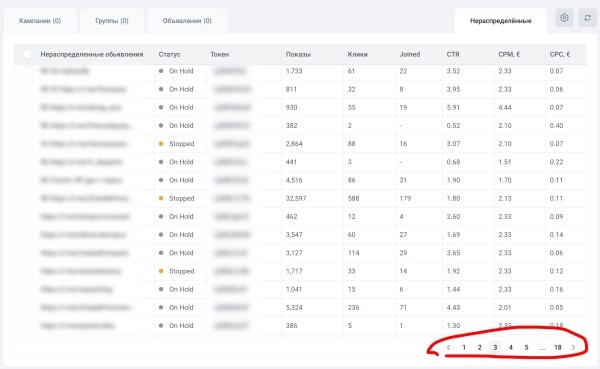600x369 pixels.
Task: Select the CPC value 0.40
Action: point(556,126)
